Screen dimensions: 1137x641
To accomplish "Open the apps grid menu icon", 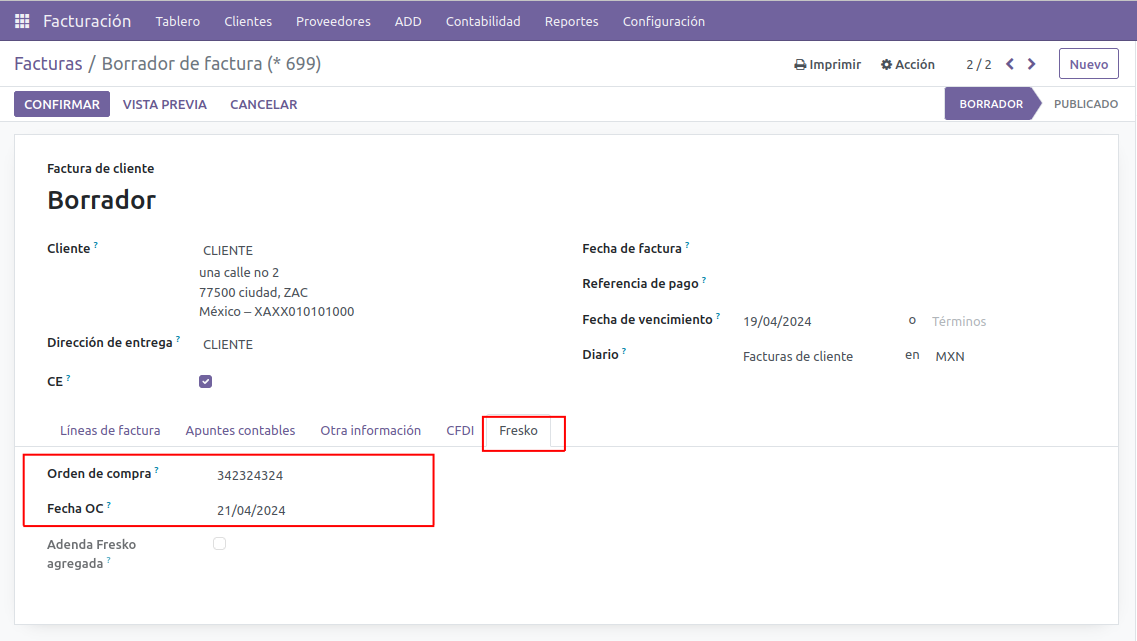I will pyautogui.click(x=22, y=21).
